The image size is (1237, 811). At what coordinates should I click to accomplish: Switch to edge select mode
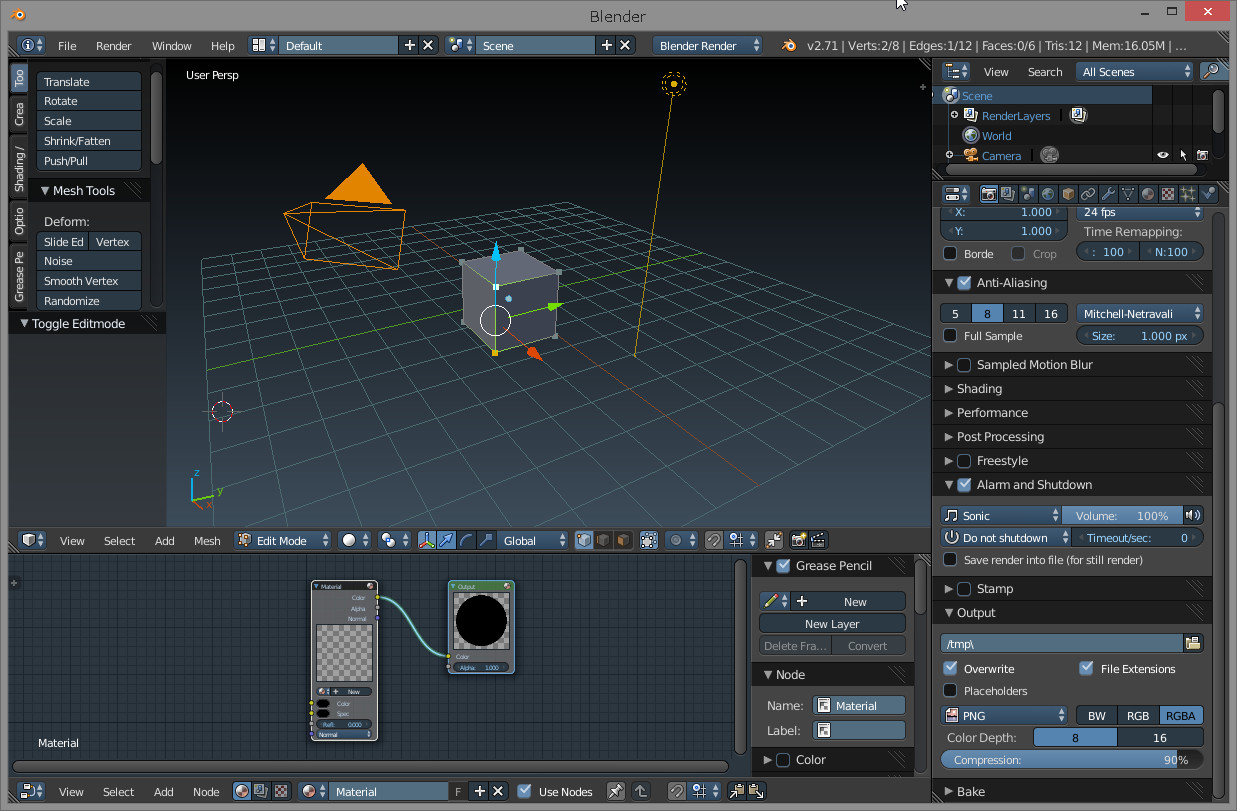604,540
